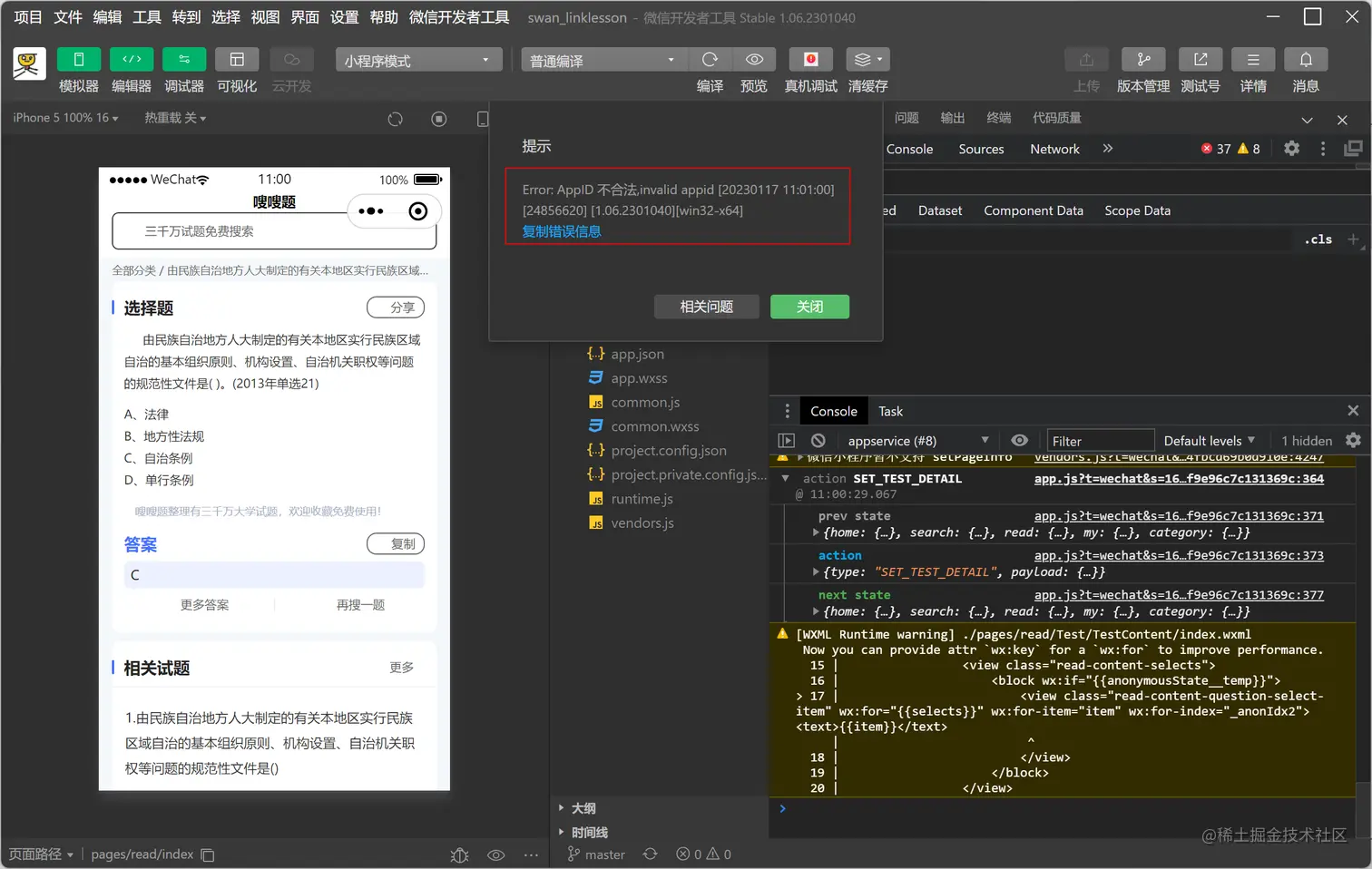This screenshot has width=1372, height=869.
Task: Open the mini program mode dropdown
Action: (x=418, y=60)
